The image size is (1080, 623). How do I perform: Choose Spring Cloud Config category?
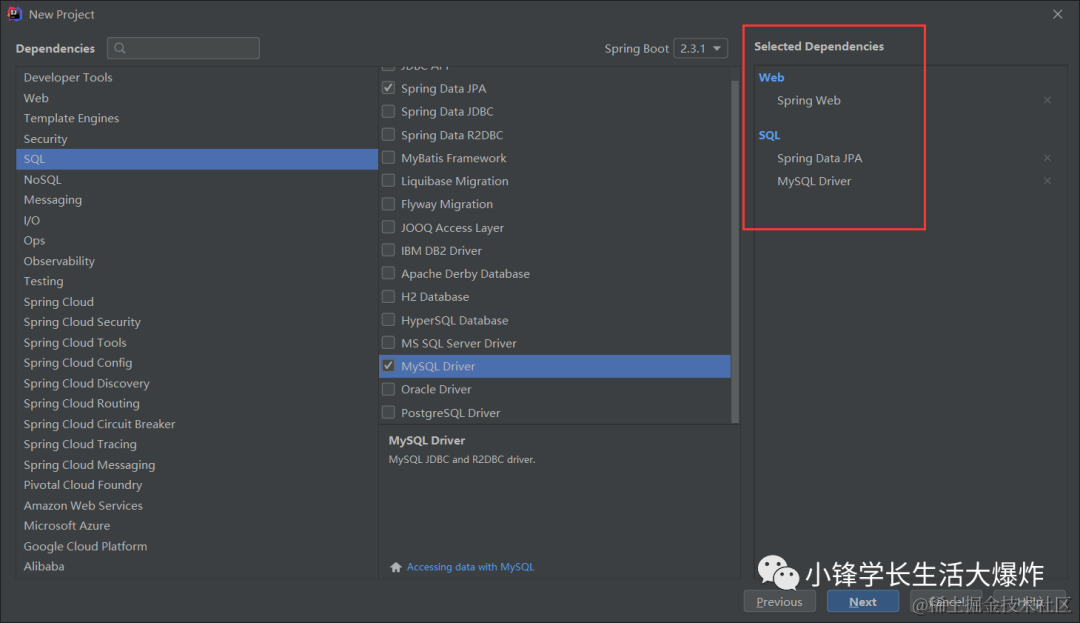coord(197,363)
